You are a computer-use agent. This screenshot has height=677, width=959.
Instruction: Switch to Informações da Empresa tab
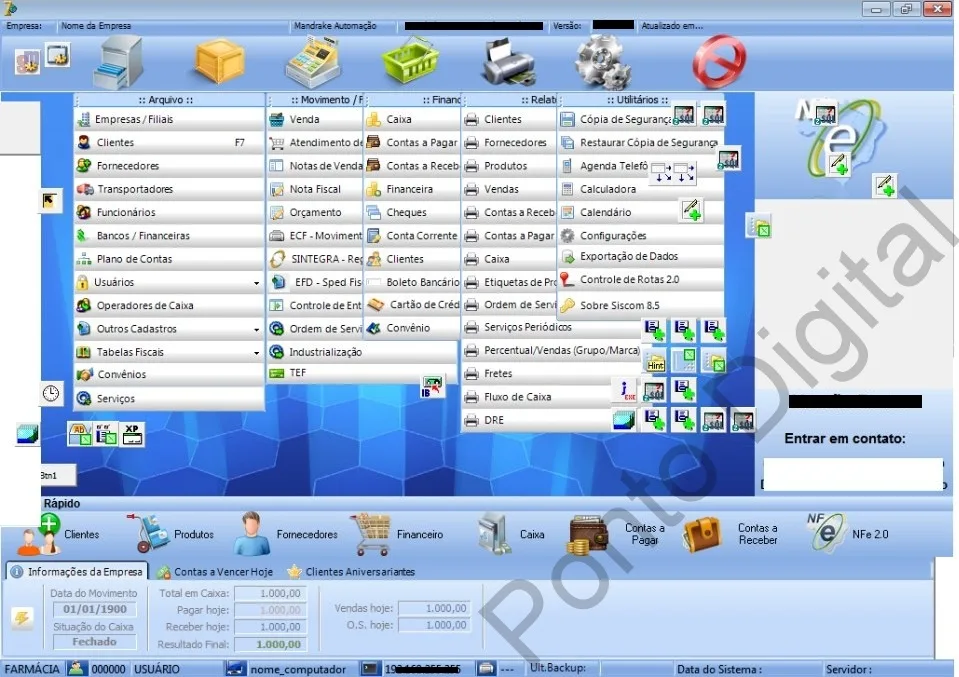pyautogui.click(x=77, y=571)
